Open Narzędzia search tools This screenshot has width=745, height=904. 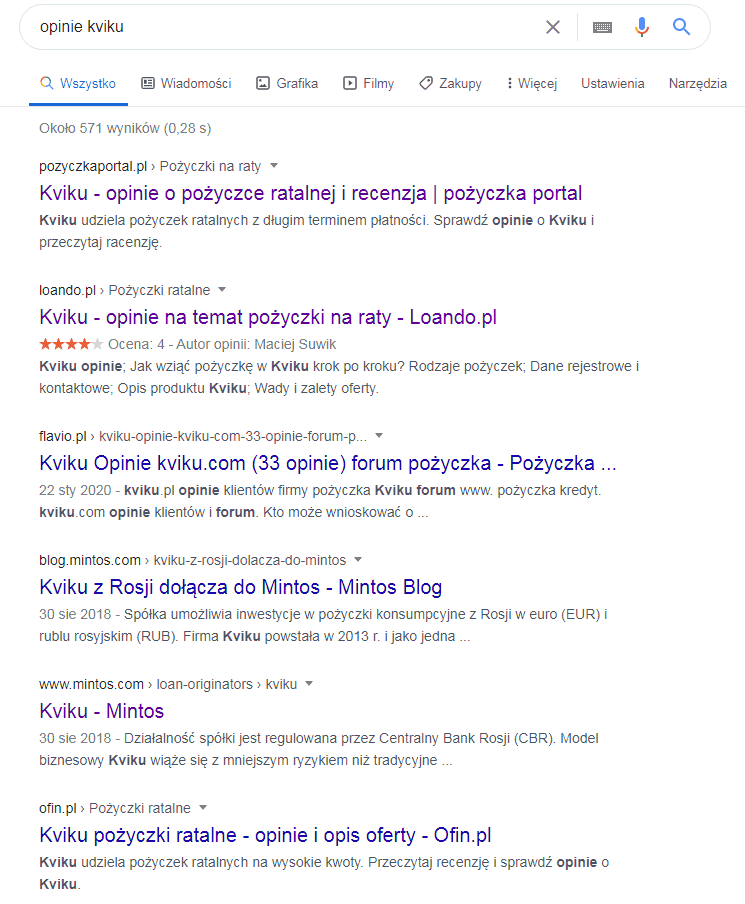tap(697, 84)
